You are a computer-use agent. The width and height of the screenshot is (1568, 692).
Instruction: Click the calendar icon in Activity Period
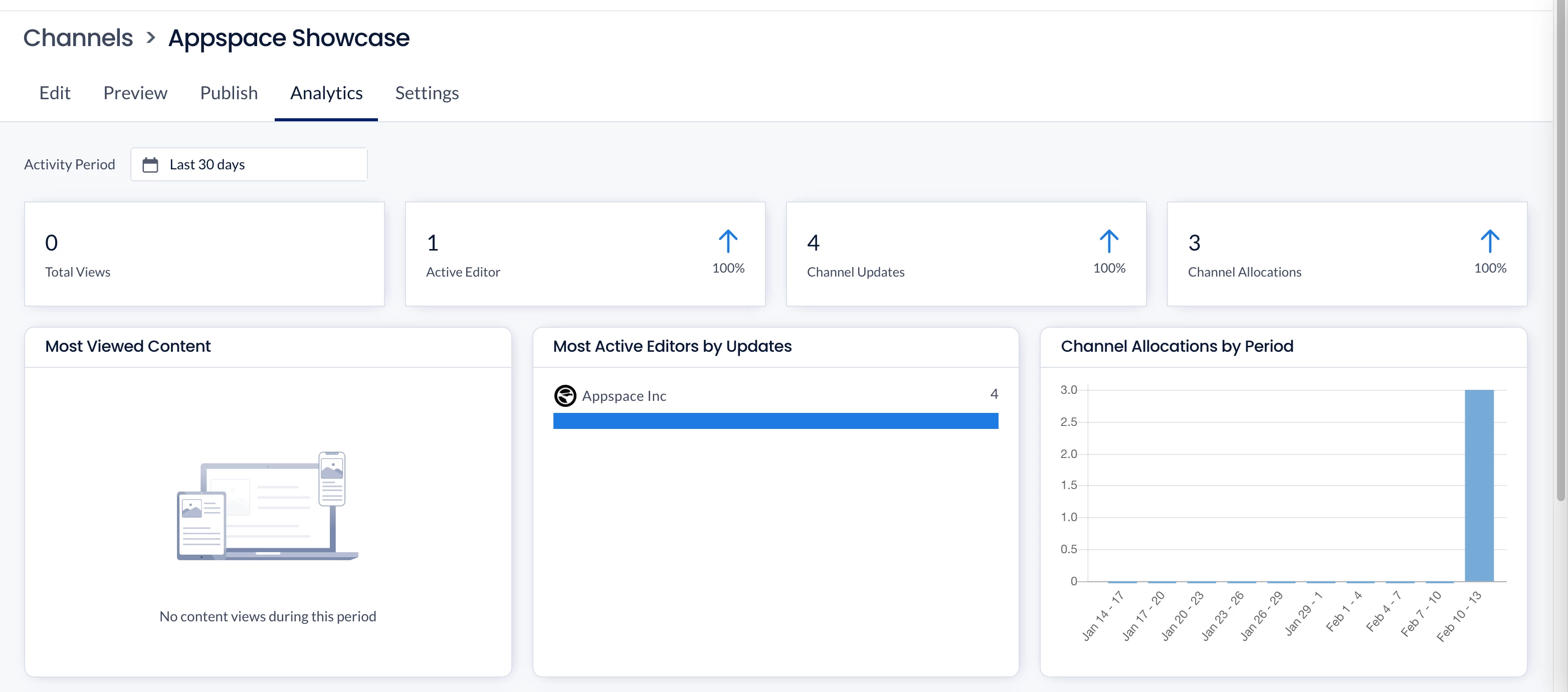pos(150,165)
